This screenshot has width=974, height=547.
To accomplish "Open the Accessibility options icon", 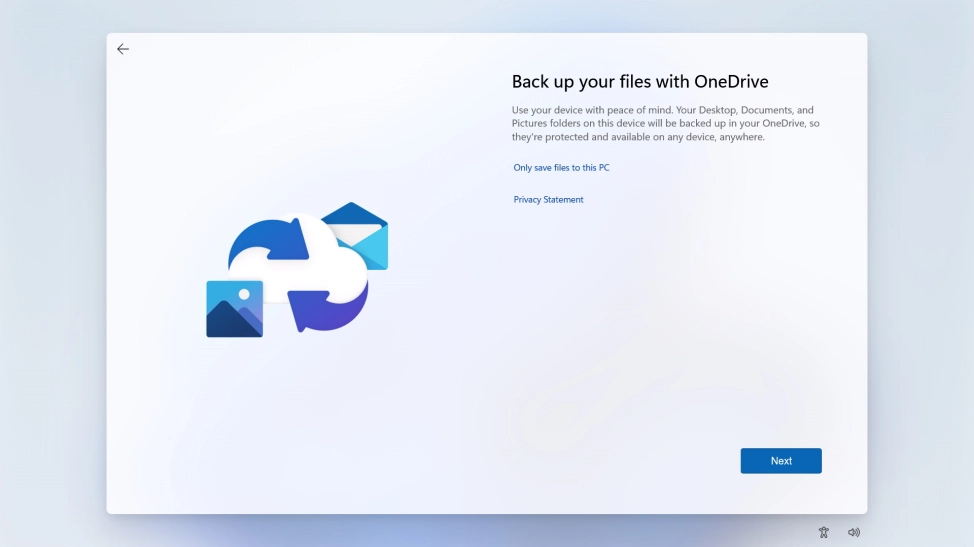I will [824, 532].
